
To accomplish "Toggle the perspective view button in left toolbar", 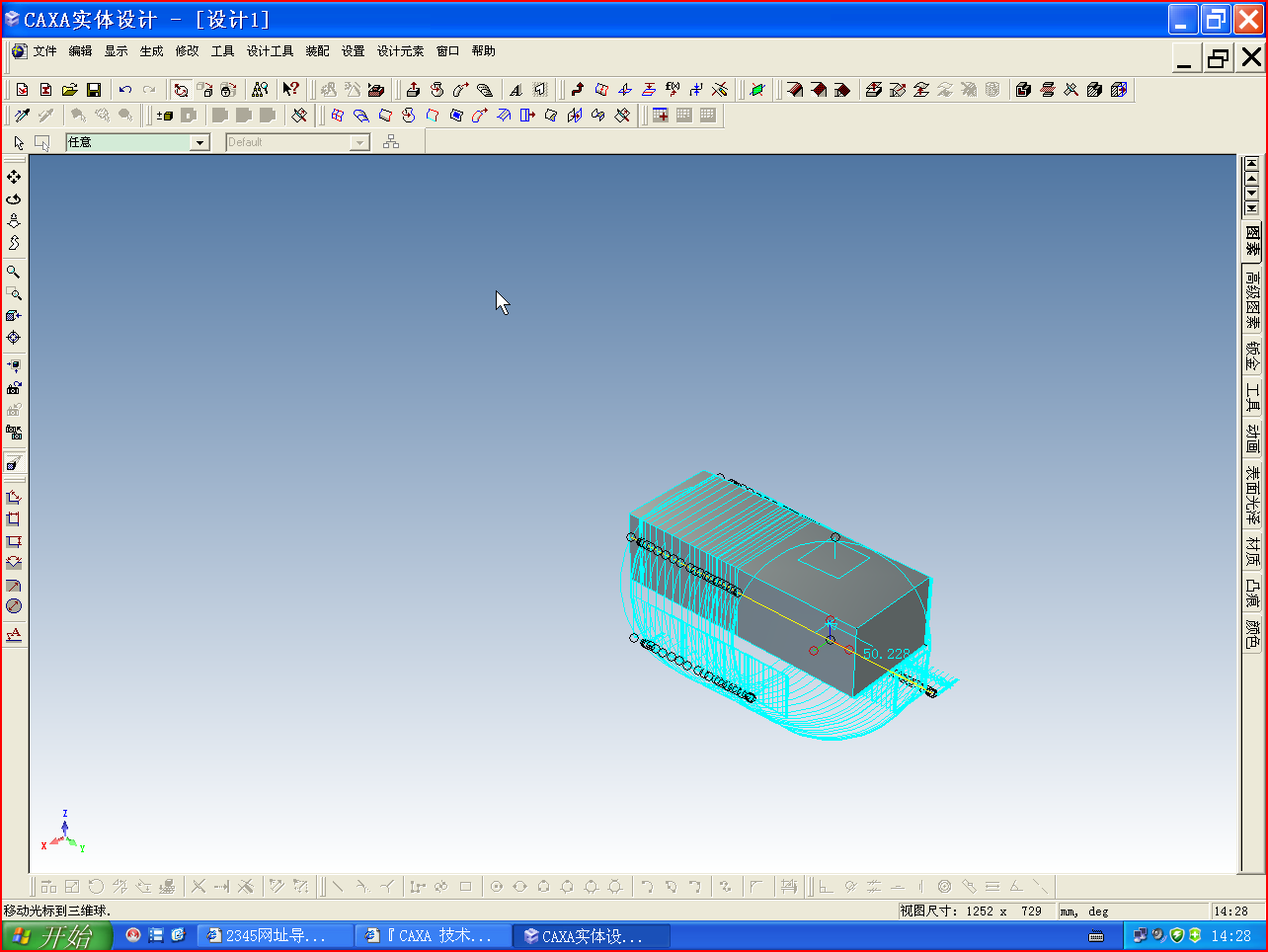I will click(x=14, y=463).
